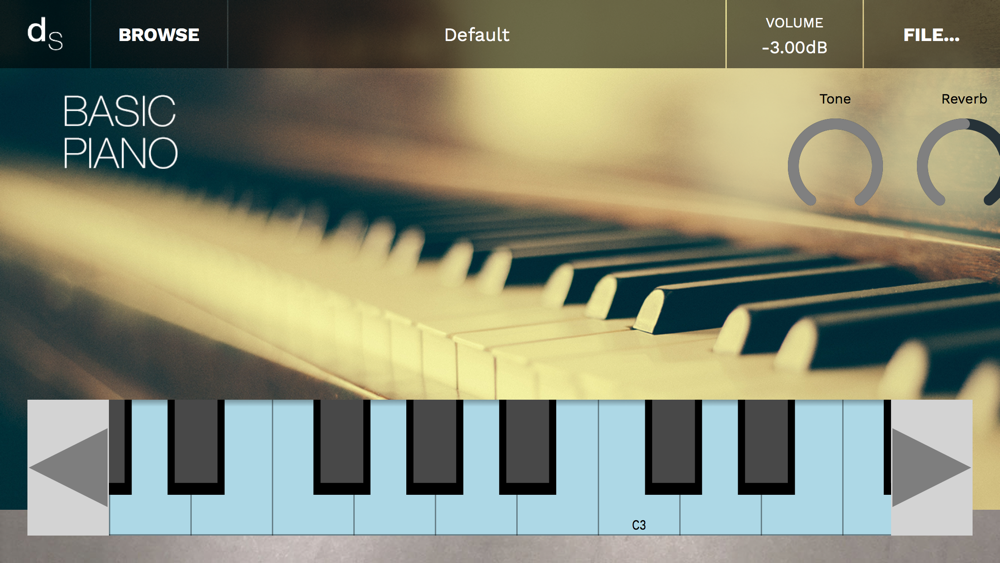Play the black key right of C3

click(x=673, y=446)
